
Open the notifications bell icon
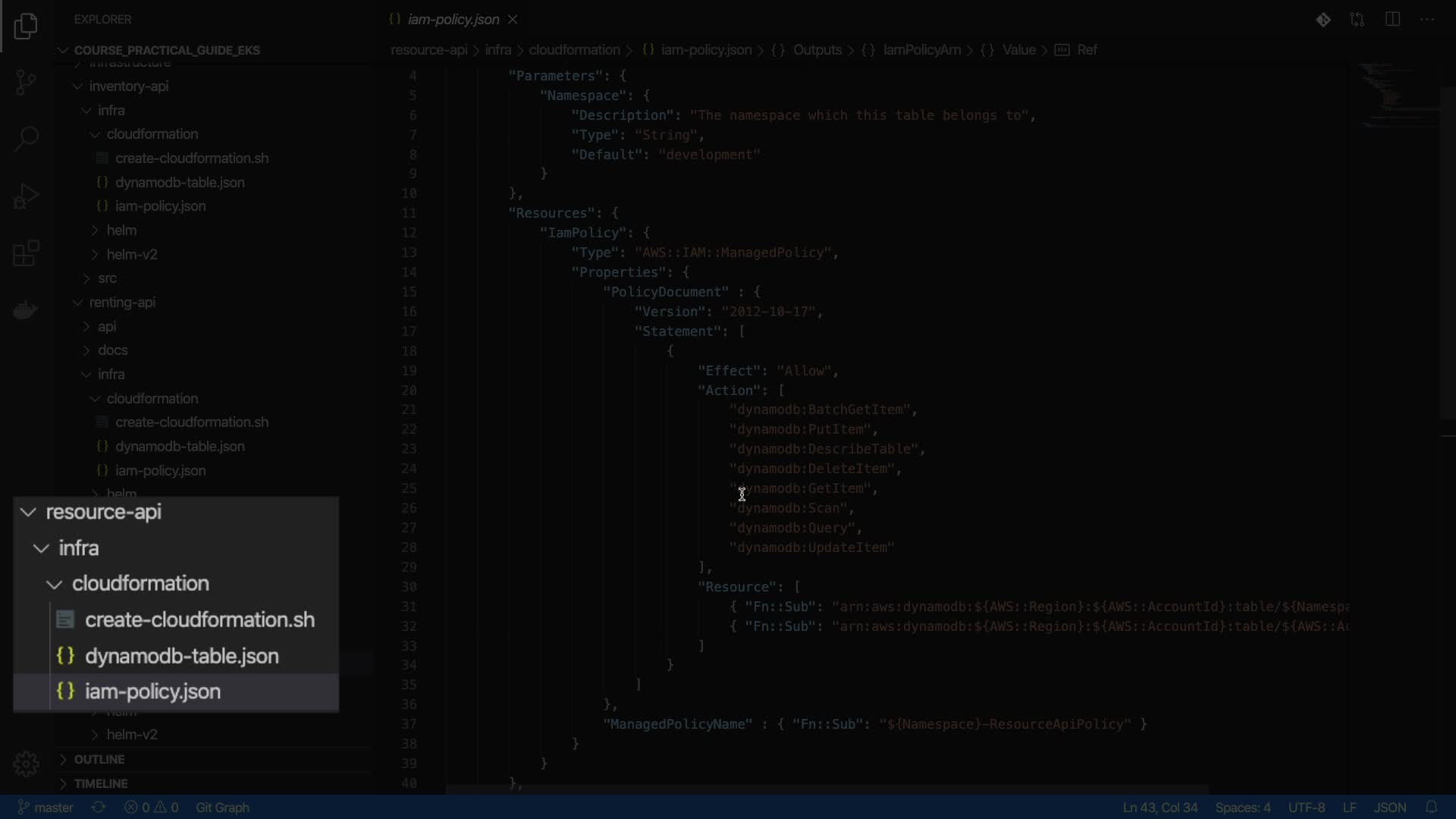(x=1431, y=808)
